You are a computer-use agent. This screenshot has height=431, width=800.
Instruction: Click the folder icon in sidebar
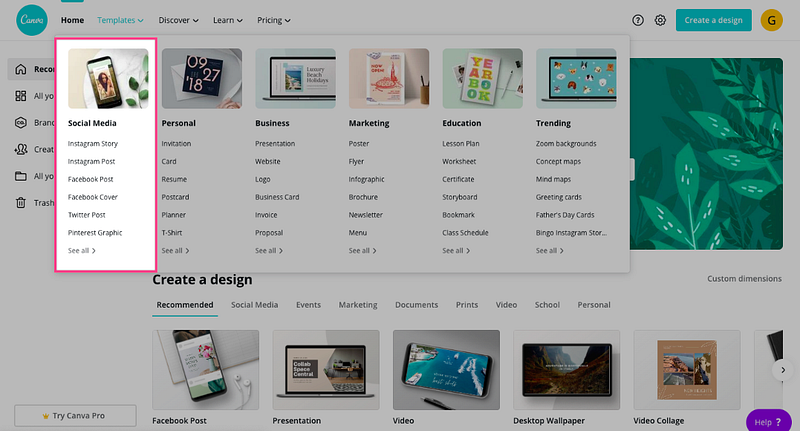coord(20,176)
